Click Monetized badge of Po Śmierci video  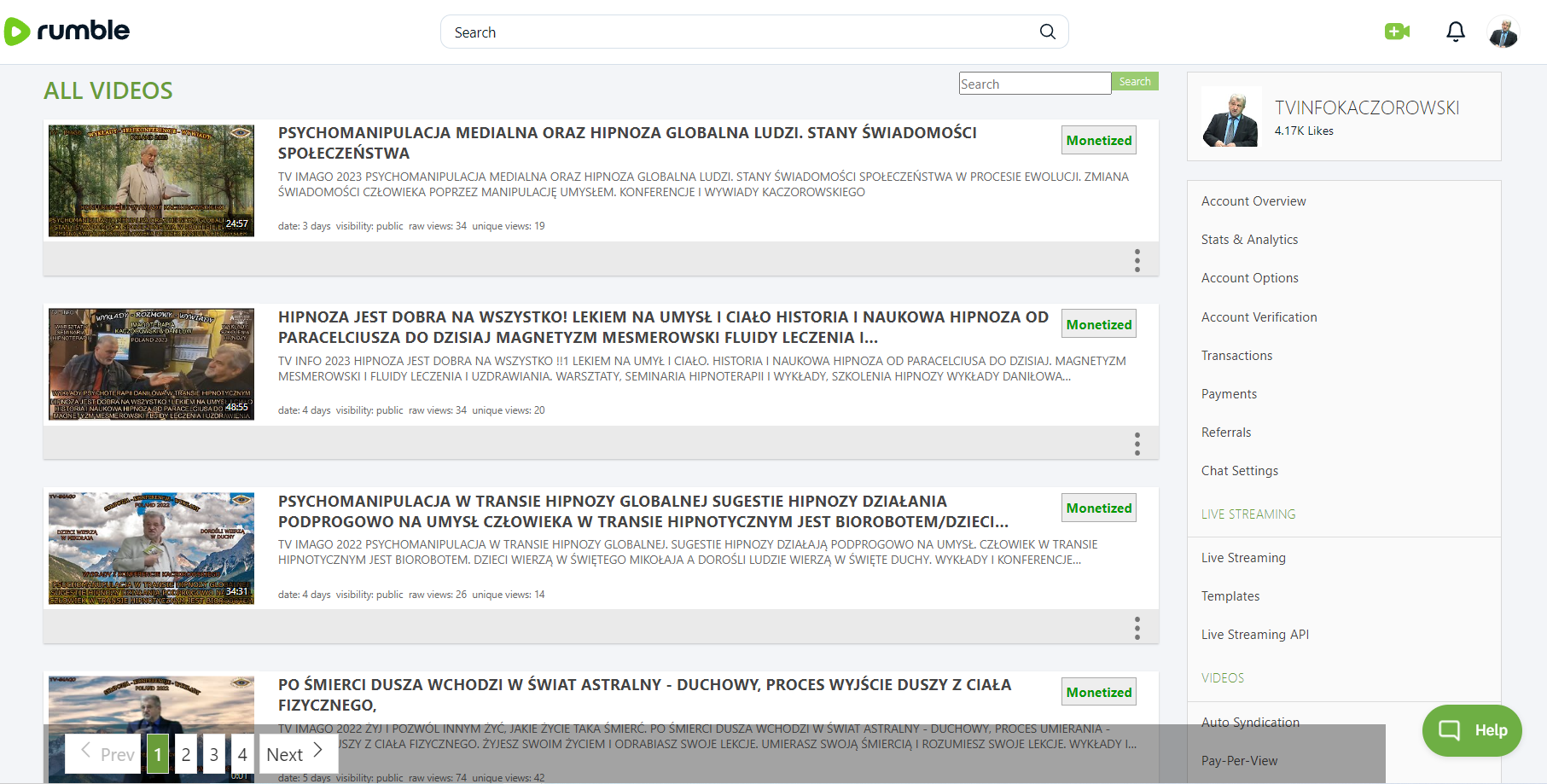click(x=1099, y=692)
